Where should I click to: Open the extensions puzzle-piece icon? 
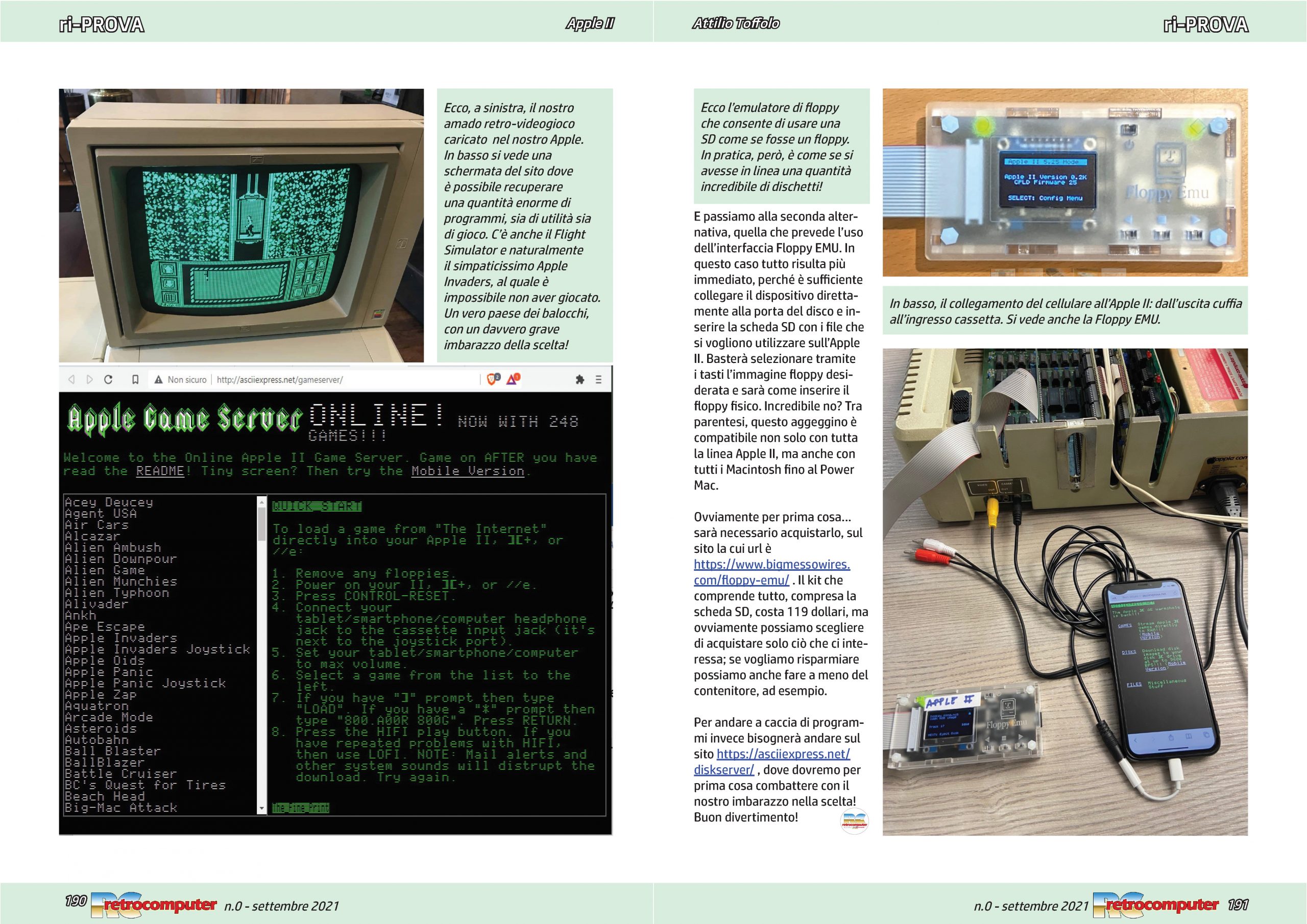580,380
